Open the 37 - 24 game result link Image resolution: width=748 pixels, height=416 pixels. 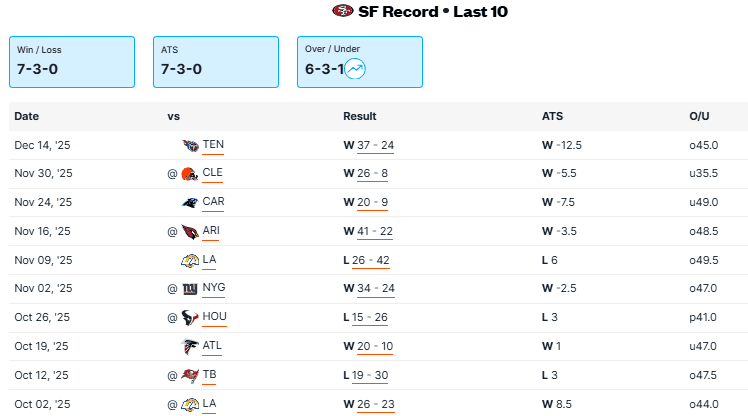click(373, 145)
